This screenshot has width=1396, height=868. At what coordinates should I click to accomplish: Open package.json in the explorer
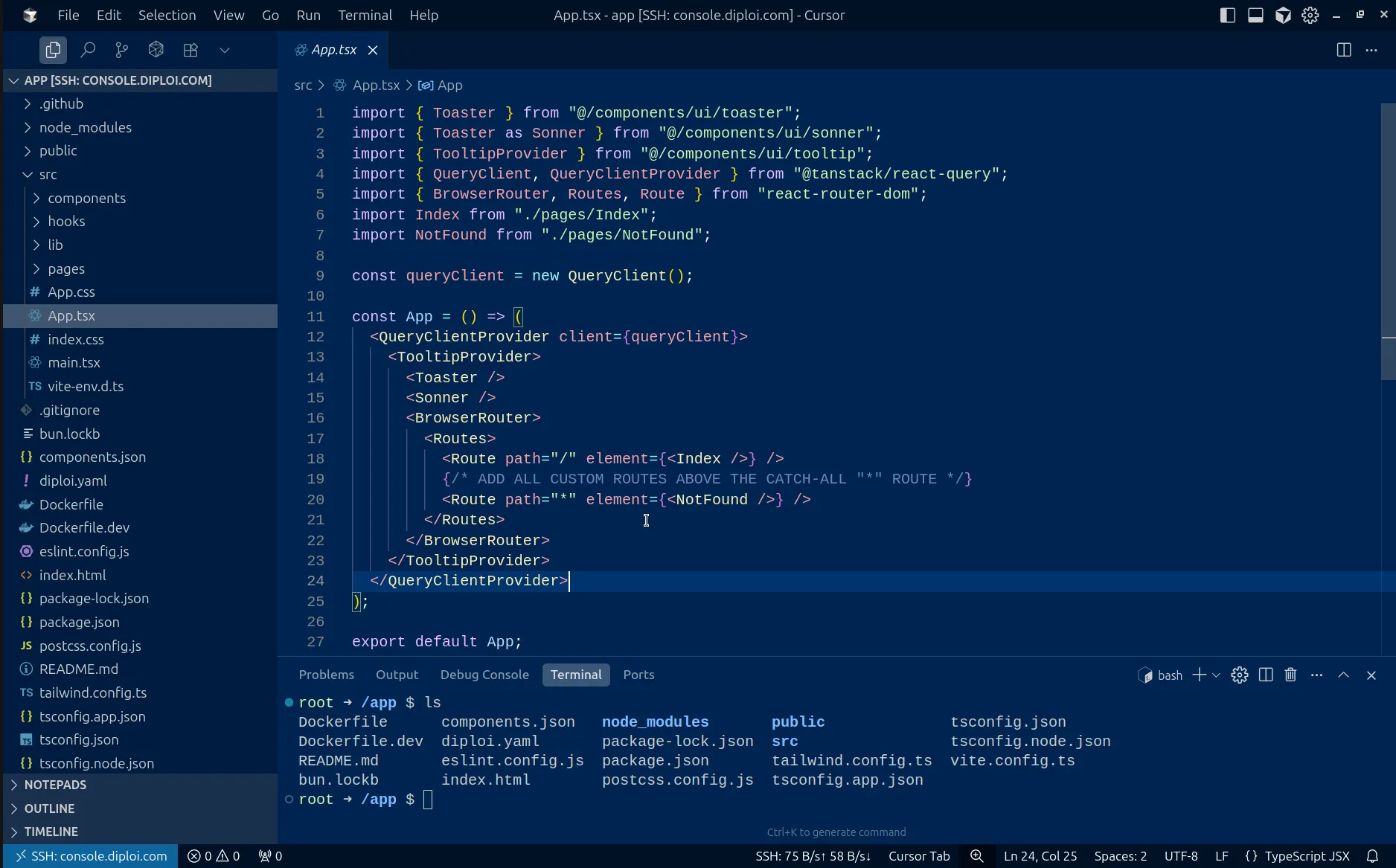pyautogui.click(x=79, y=622)
